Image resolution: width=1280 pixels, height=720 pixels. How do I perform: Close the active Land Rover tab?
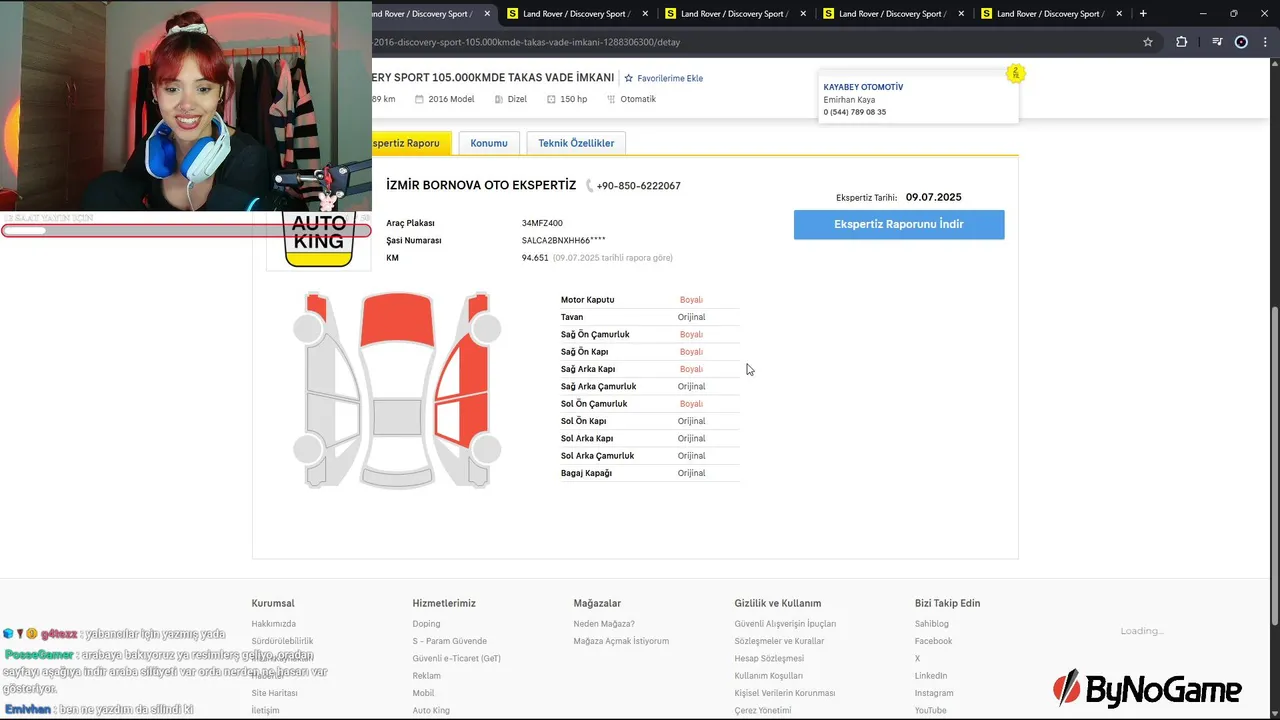(487, 14)
